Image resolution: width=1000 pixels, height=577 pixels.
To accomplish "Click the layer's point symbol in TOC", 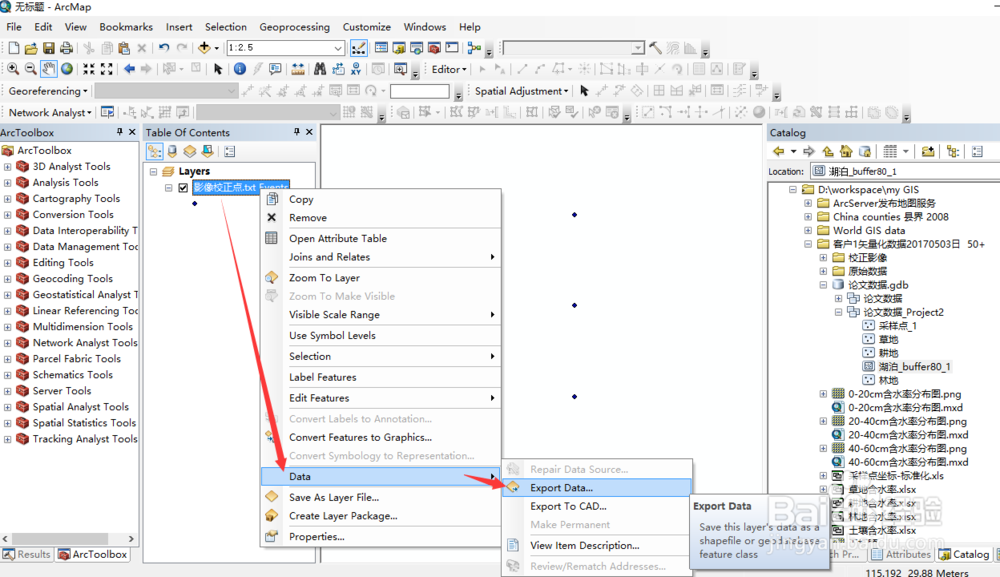I will pos(195,203).
